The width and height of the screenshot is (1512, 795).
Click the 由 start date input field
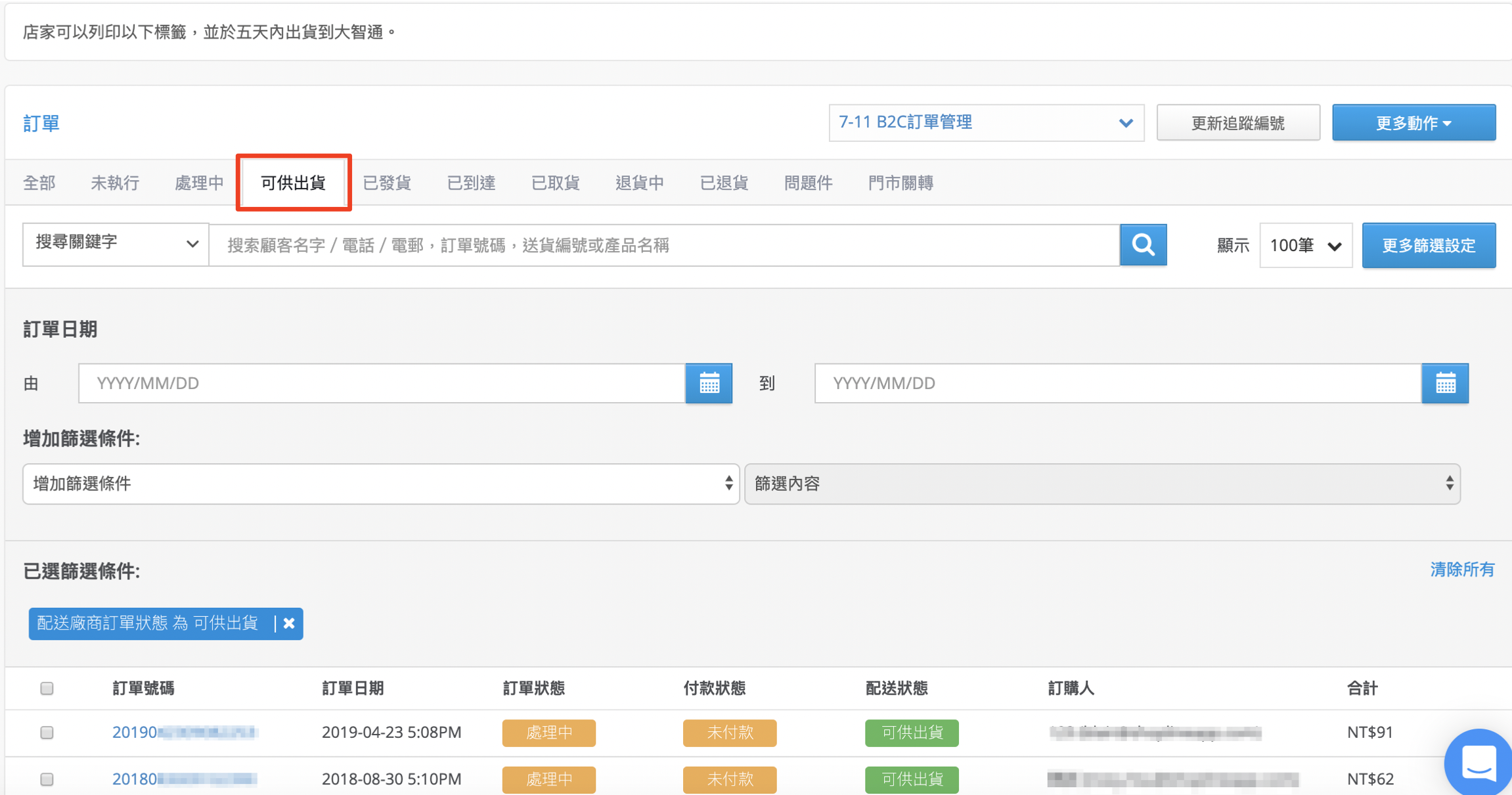coord(382,383)
